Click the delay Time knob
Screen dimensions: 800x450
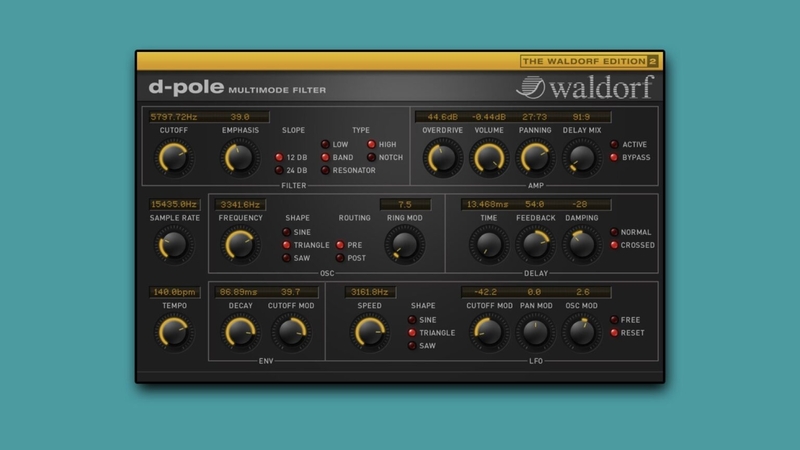[x=488, y=245]
